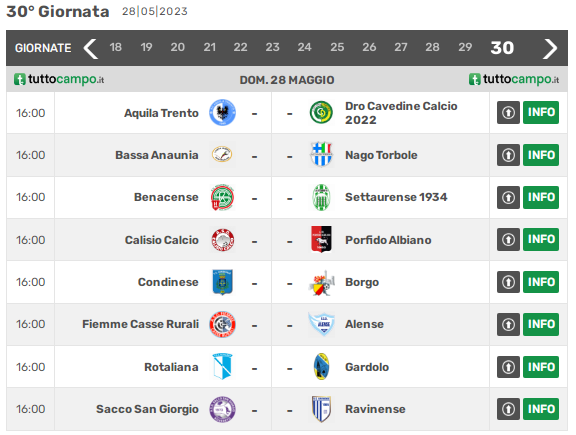576x435 pixels.
Task: Select giornata 18 in the round bar
Action: [115, 47]
